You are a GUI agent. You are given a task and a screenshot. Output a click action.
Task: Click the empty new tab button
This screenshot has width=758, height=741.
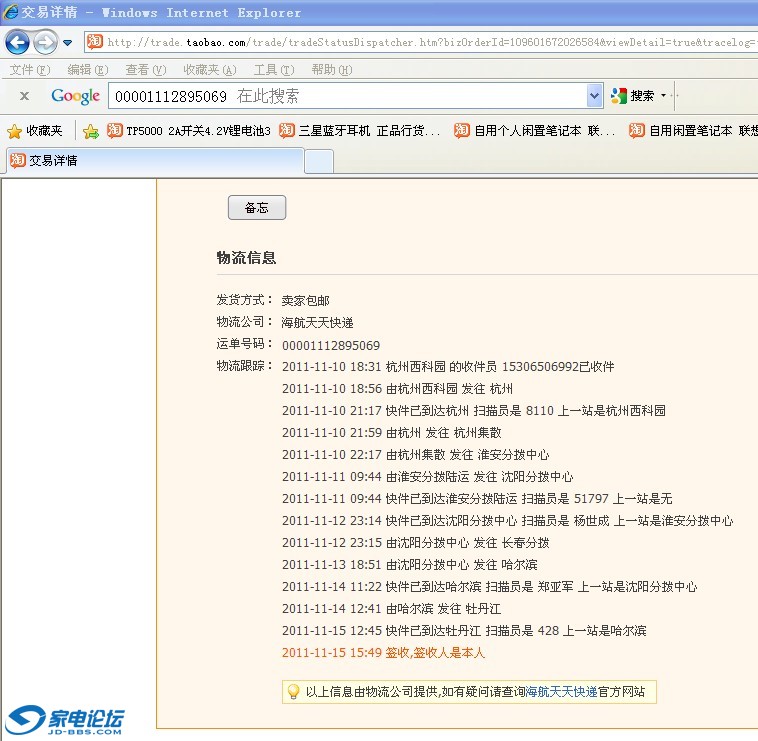click(x=319, y=161)
